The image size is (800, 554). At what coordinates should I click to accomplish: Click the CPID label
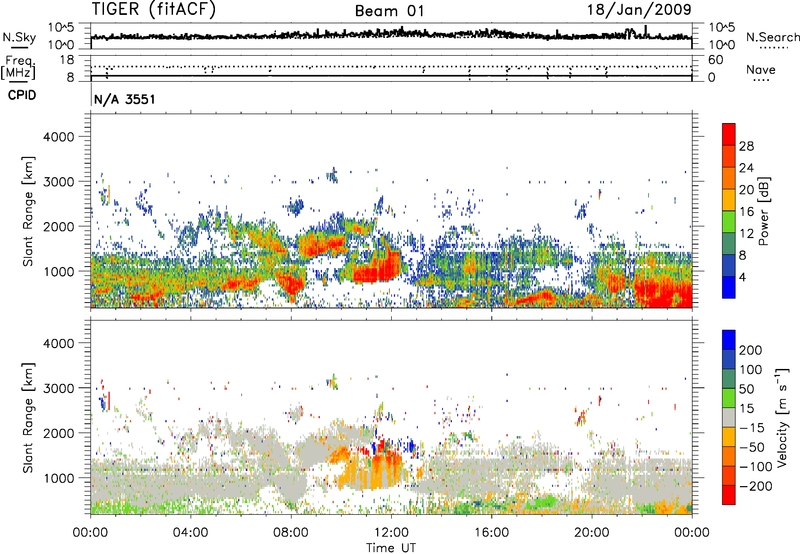22,95
